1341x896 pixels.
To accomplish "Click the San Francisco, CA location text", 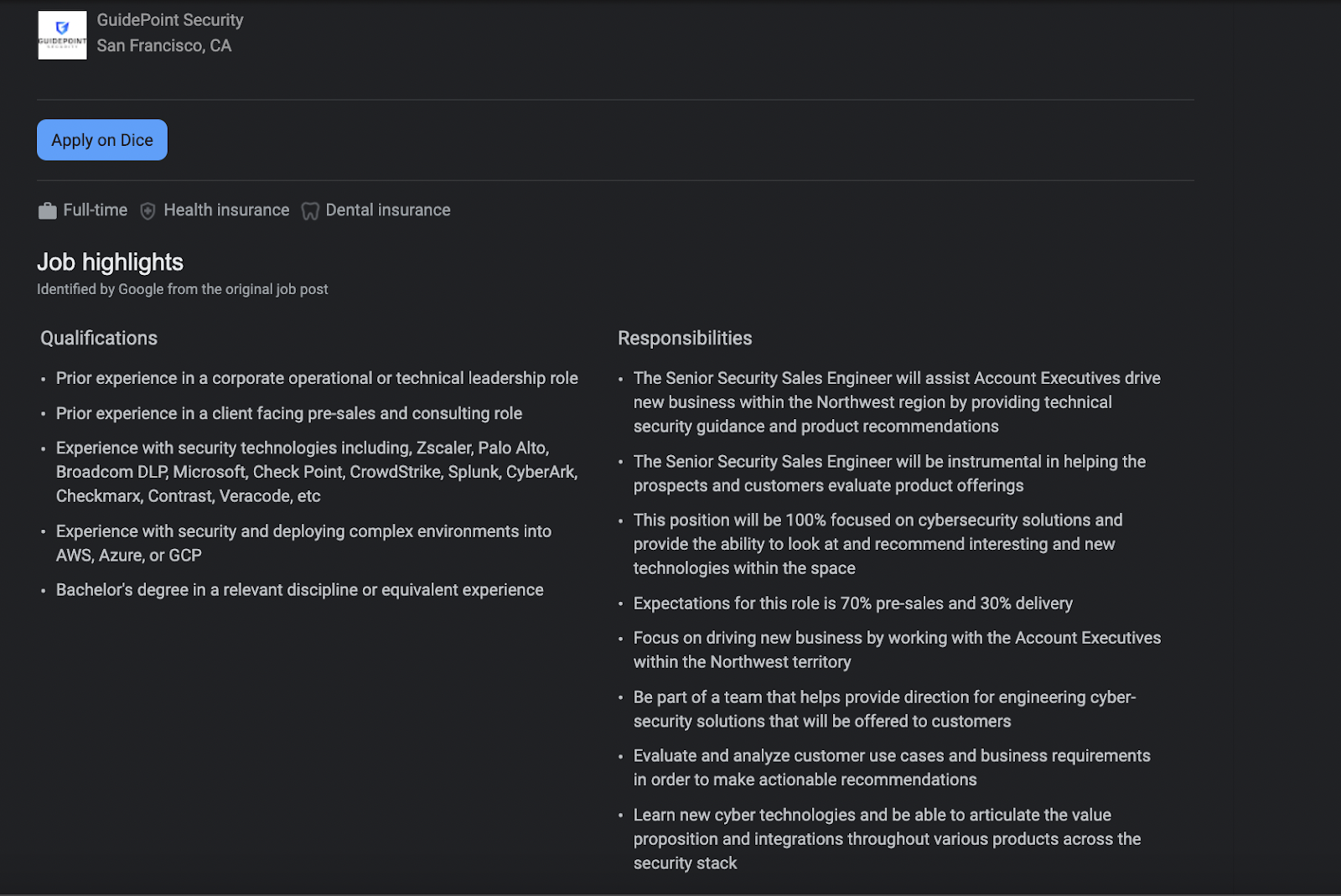I will click(163, 46).
